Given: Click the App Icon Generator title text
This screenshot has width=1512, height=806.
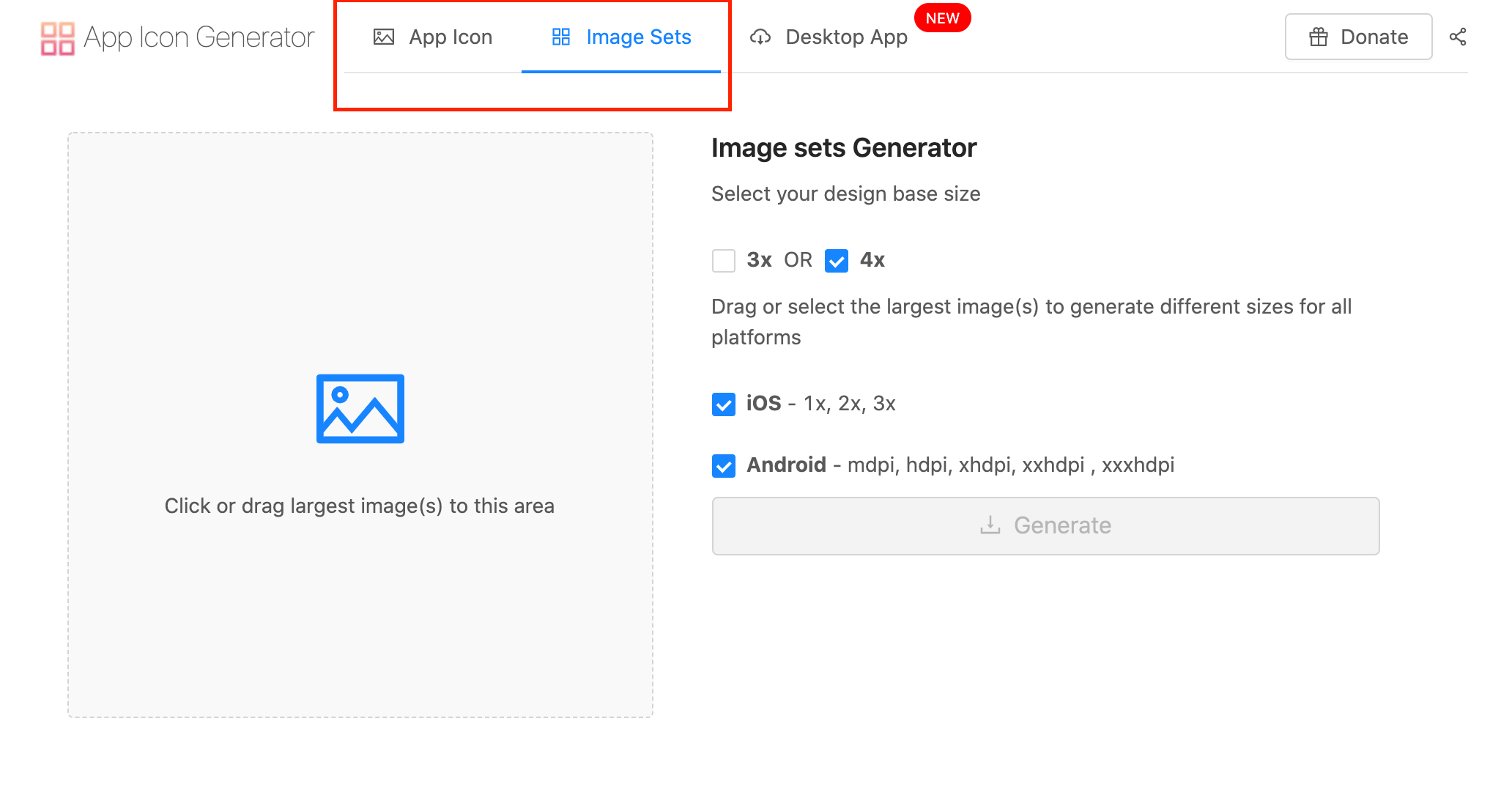Looking at the screenshot, I should [x=199, y=37].
